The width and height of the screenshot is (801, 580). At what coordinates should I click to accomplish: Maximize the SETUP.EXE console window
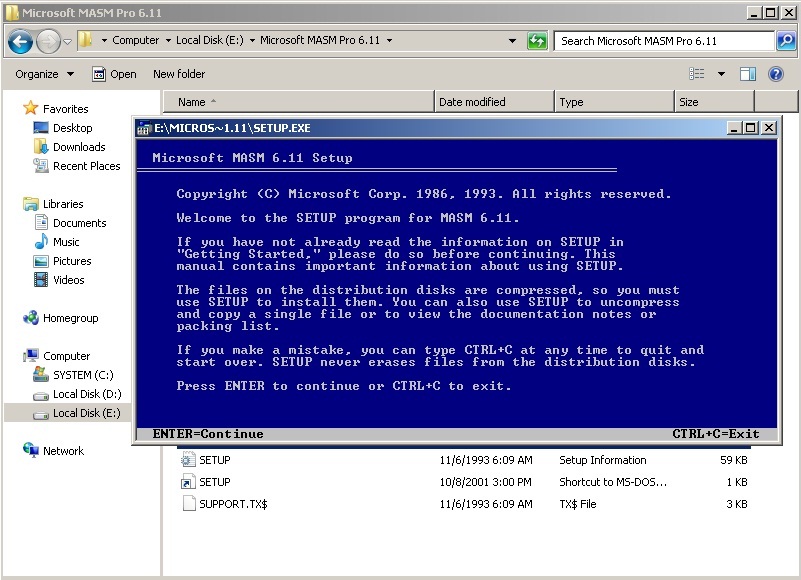[751, 128]
